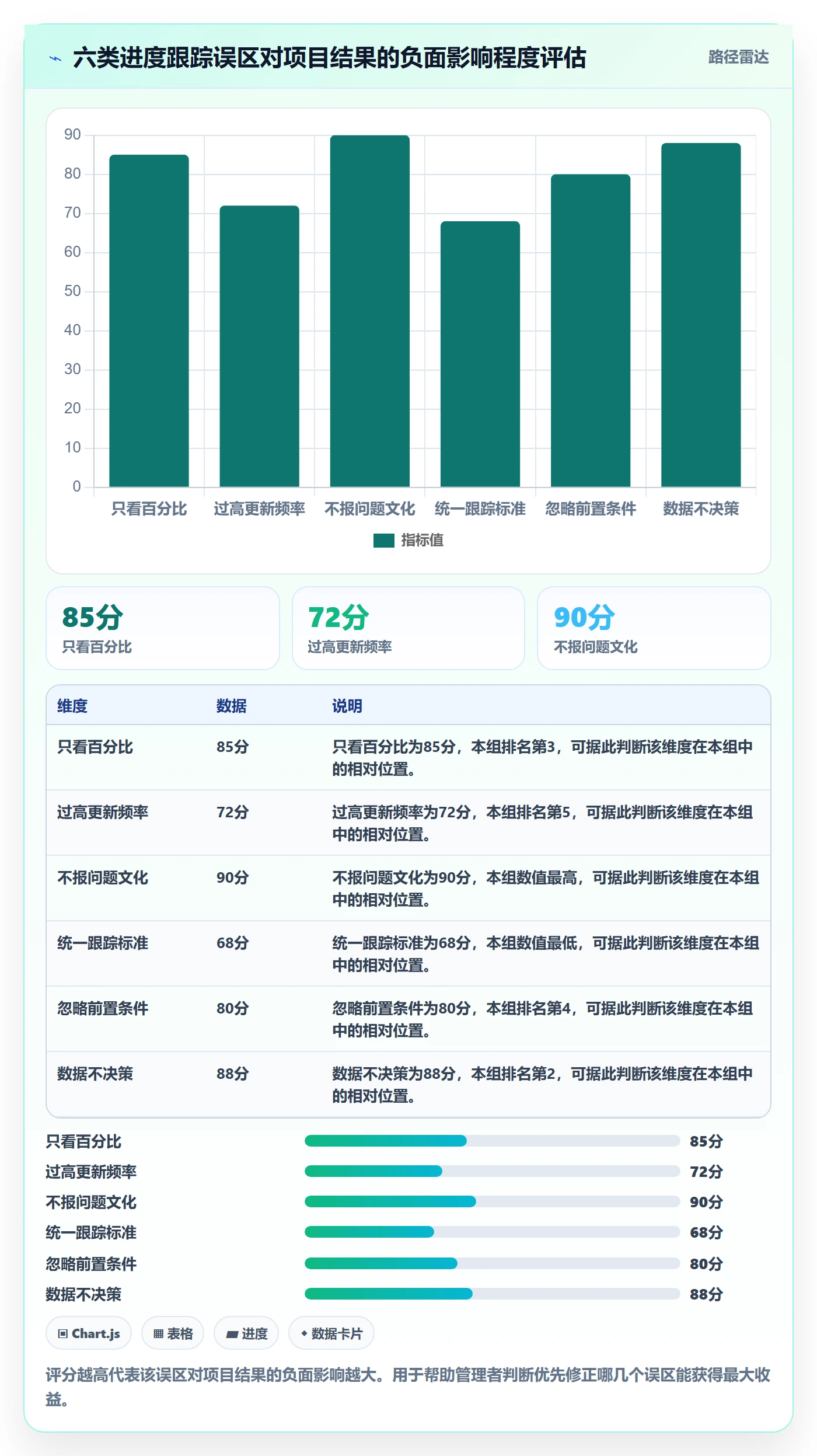
Task: Open the 72分 过高更新频率 data card
Action: (408, 628)
